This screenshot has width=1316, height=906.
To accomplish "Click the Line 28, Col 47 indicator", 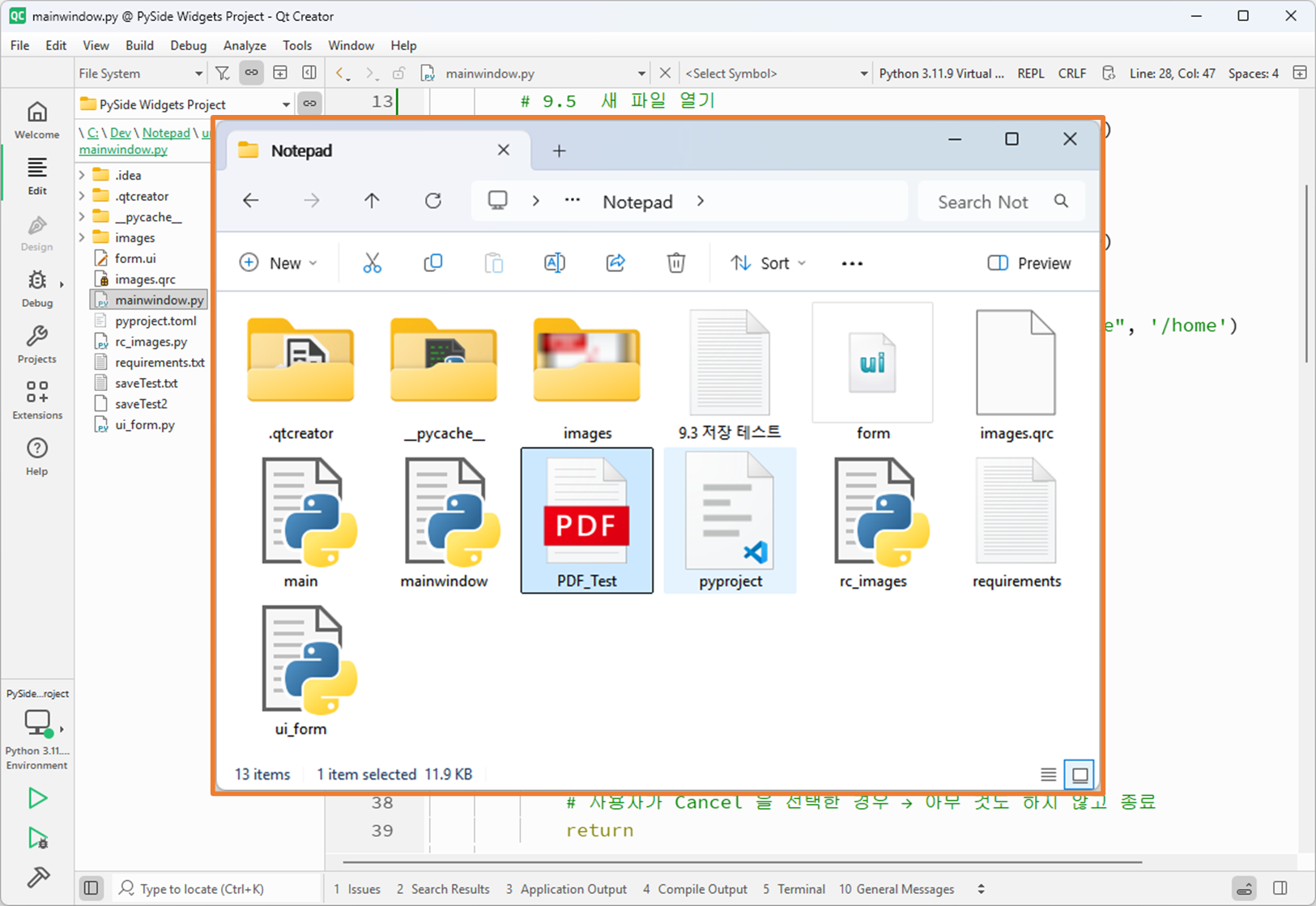I will pos(1173,73).
